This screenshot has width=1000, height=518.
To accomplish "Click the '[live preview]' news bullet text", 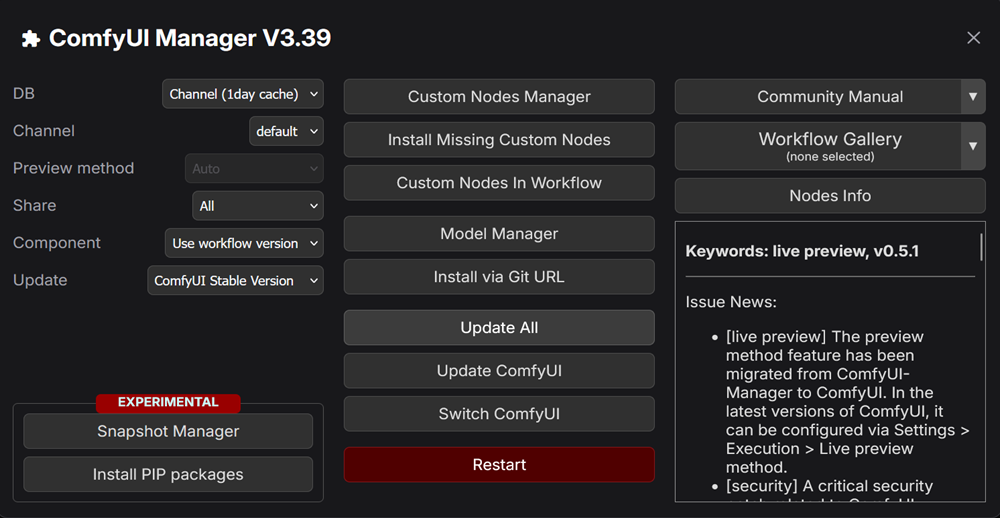I will pos(847,401).
